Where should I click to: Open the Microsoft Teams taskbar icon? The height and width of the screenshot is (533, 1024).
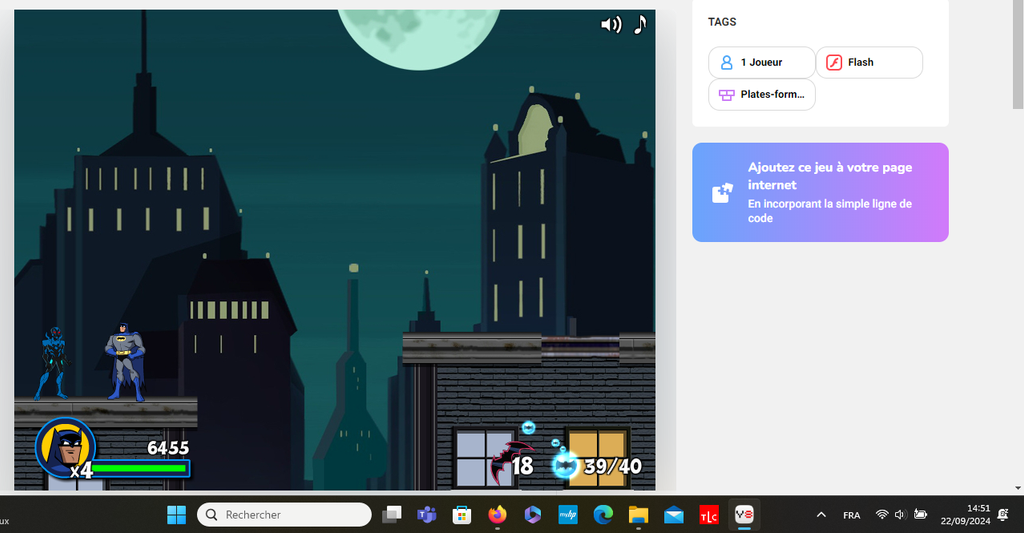(x=427, y=515)
